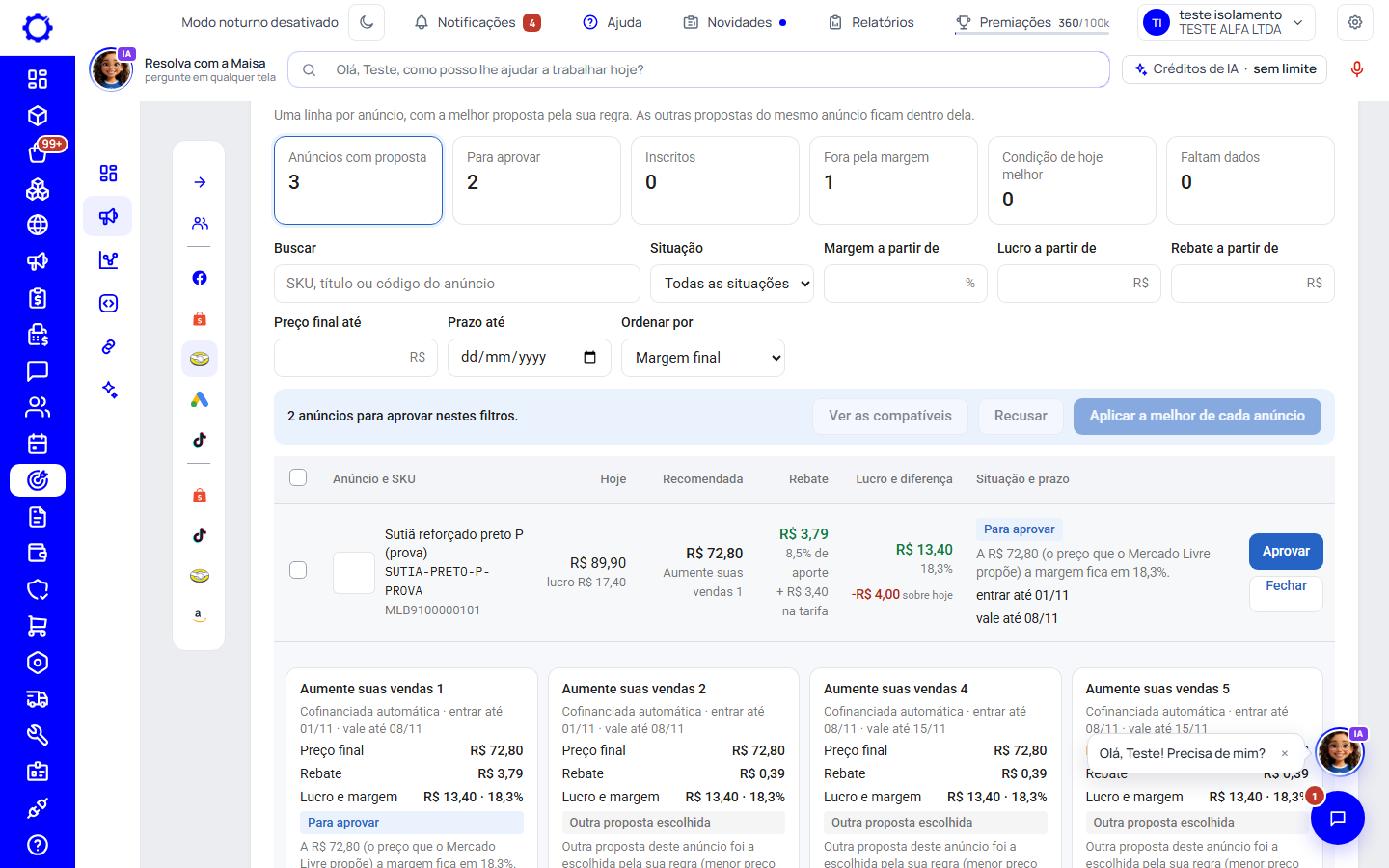This screenshot has height=868, width=1389.
Task: Open the shopping bag icon with 99+ badge
Action: click(x=38, y=152)
